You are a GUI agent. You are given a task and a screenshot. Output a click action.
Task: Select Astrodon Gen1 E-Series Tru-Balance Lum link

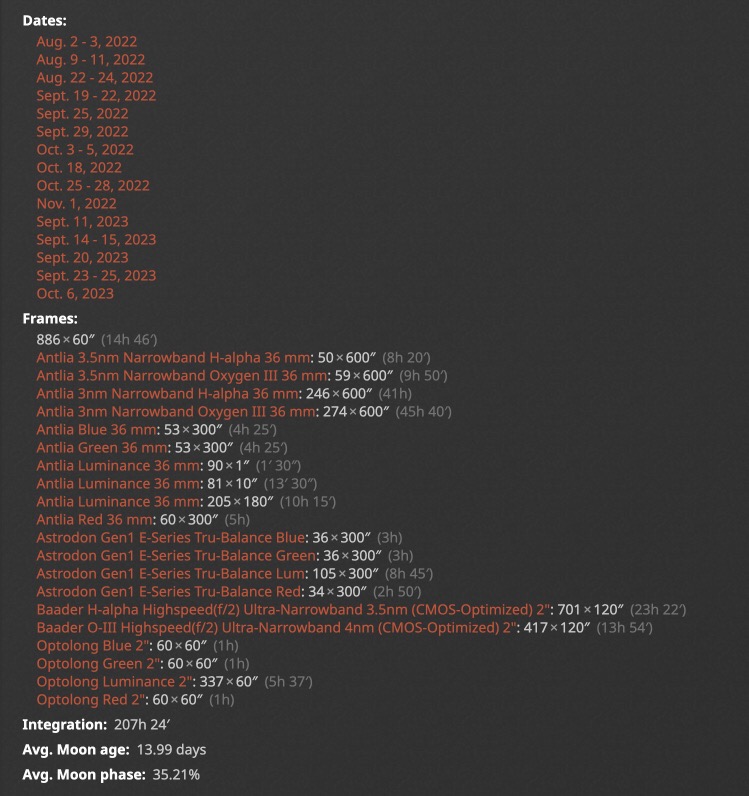click(171, 574)
